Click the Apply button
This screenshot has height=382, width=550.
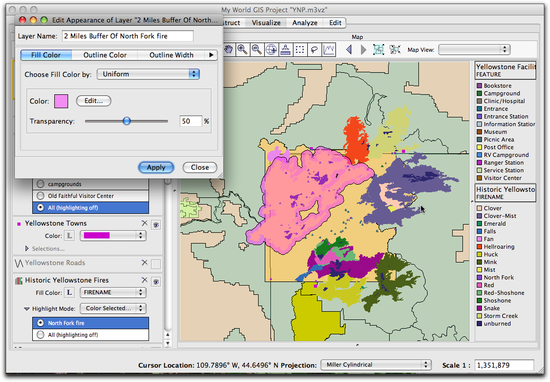[156, 167]
